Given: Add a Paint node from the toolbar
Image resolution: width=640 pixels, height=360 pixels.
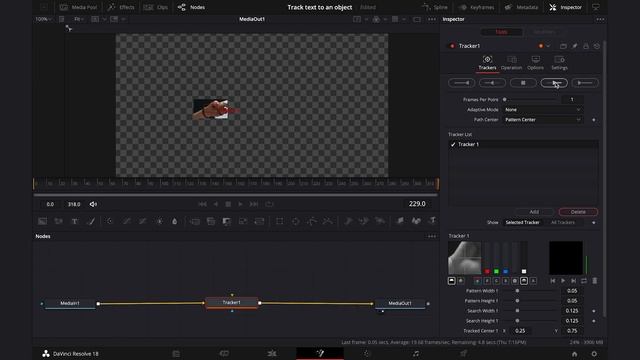Looking at the screenshot, I should click(91, 221).
